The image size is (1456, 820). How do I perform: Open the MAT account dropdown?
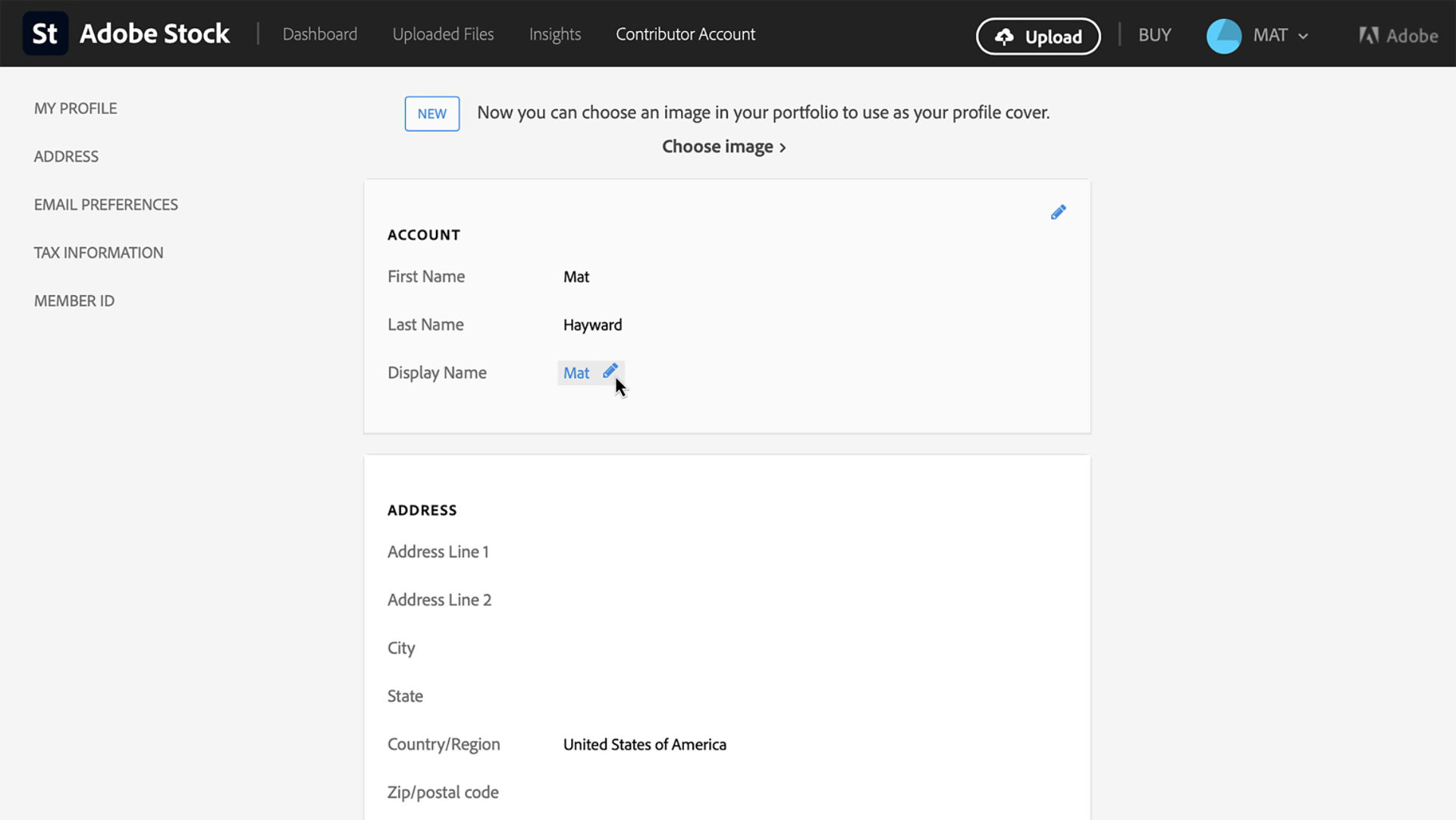pos(1303,36)
